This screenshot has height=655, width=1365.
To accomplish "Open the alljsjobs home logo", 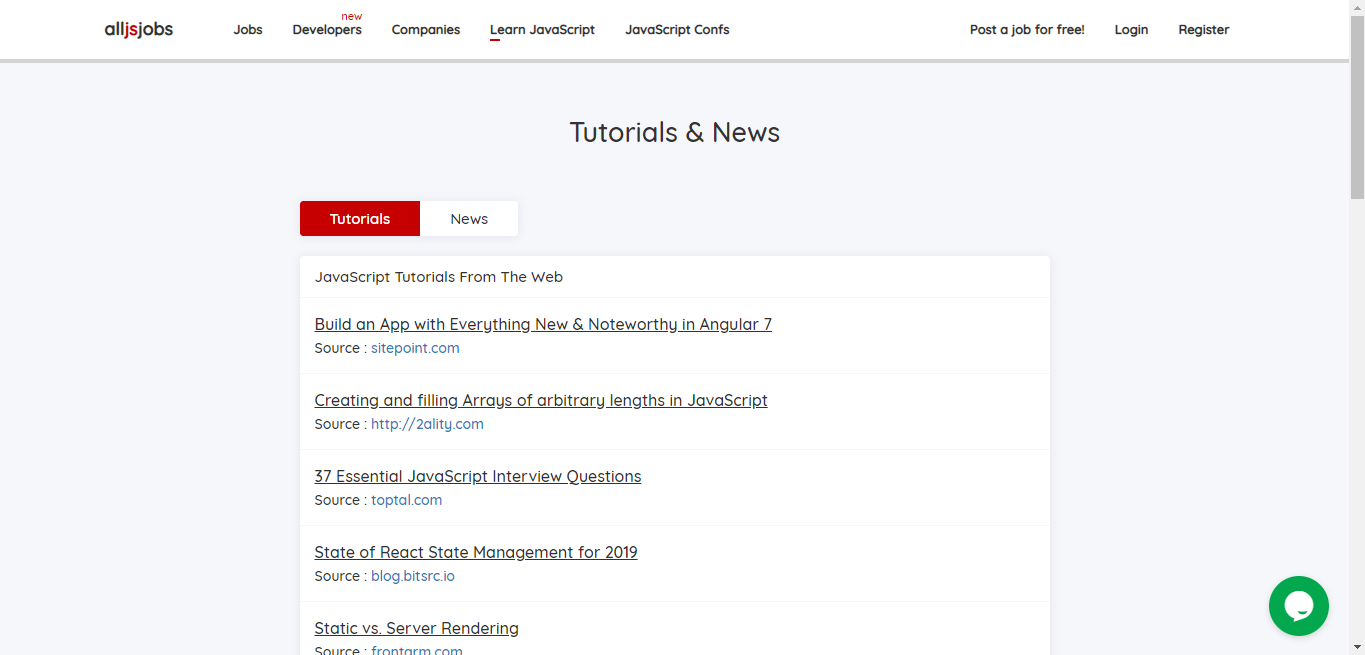I will 138,29.
